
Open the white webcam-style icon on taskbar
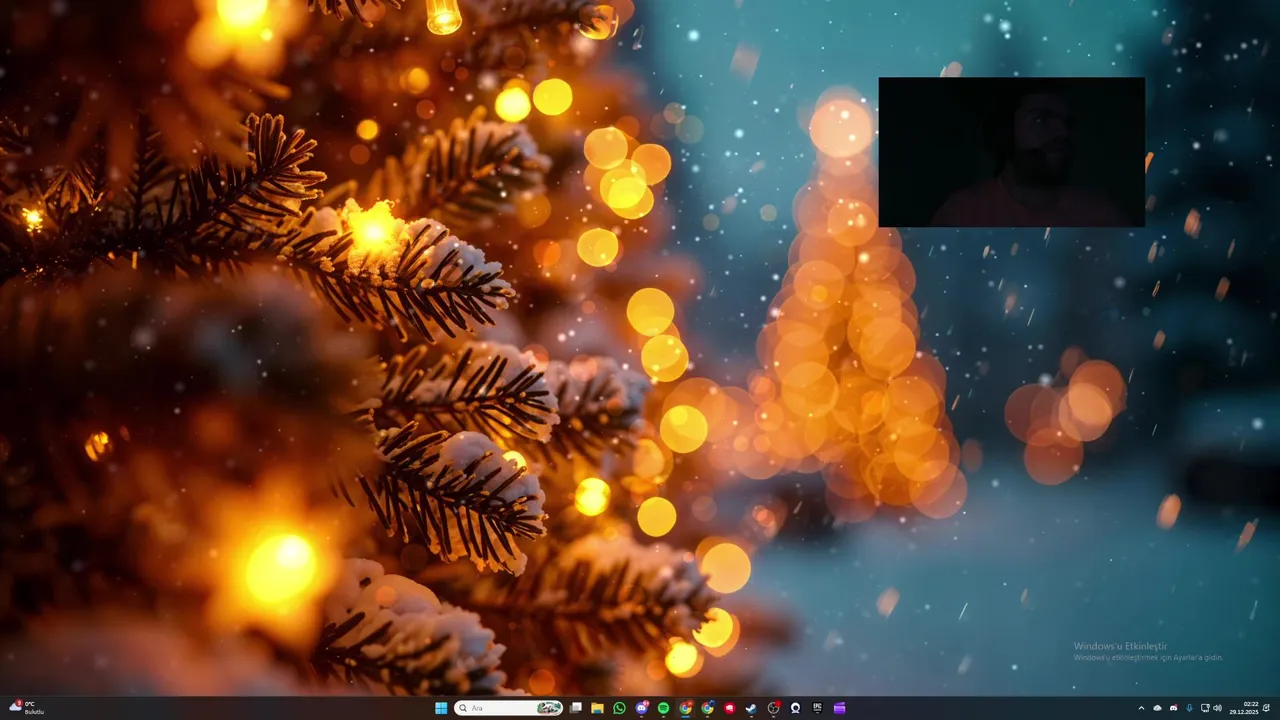pos(795,708)
